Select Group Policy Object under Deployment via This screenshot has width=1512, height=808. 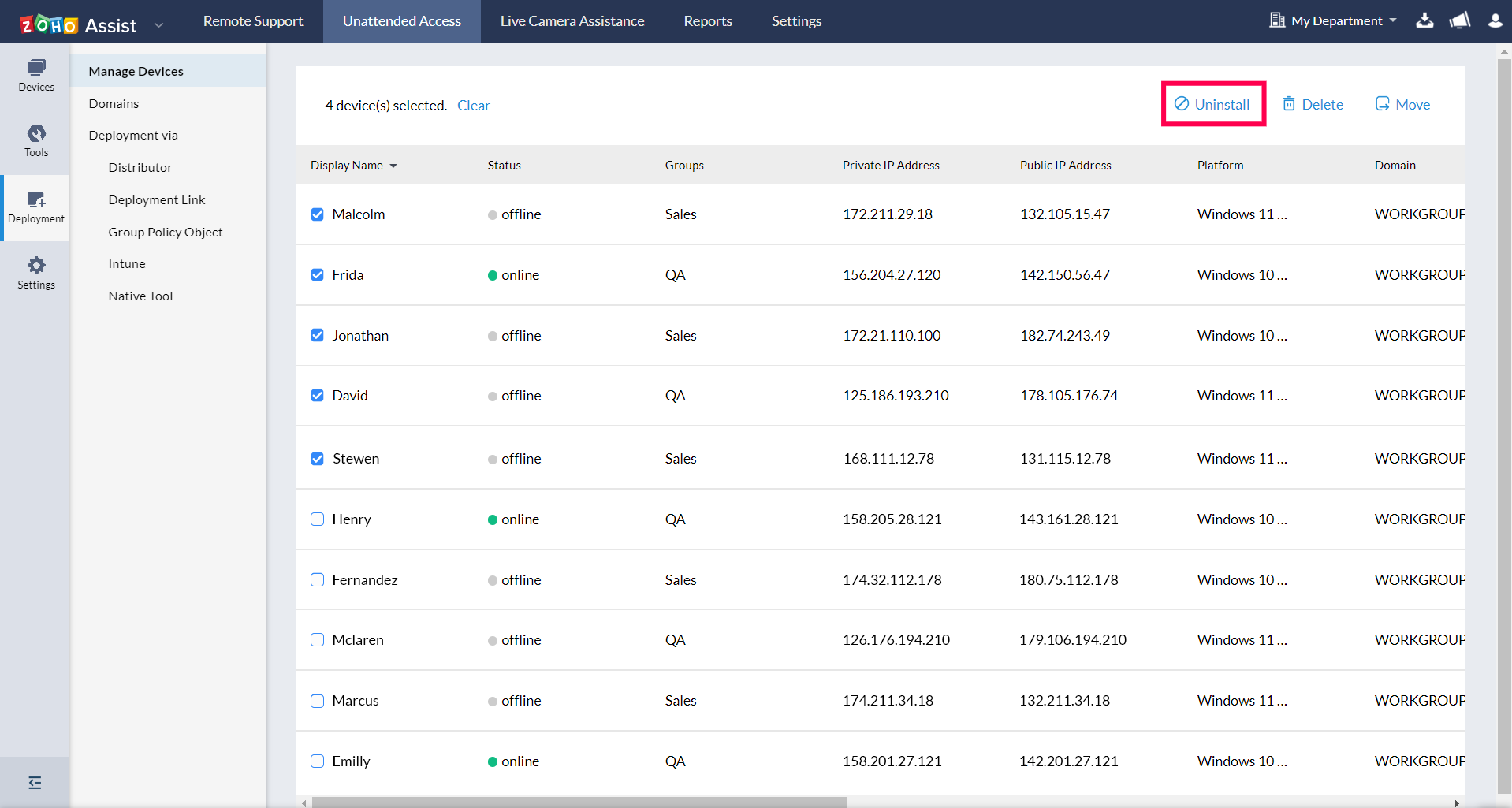[x=166, y=232]
